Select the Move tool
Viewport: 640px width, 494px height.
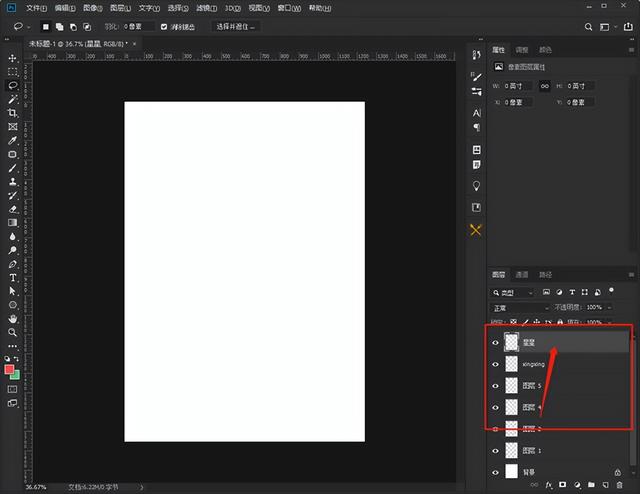coord(12,58)
